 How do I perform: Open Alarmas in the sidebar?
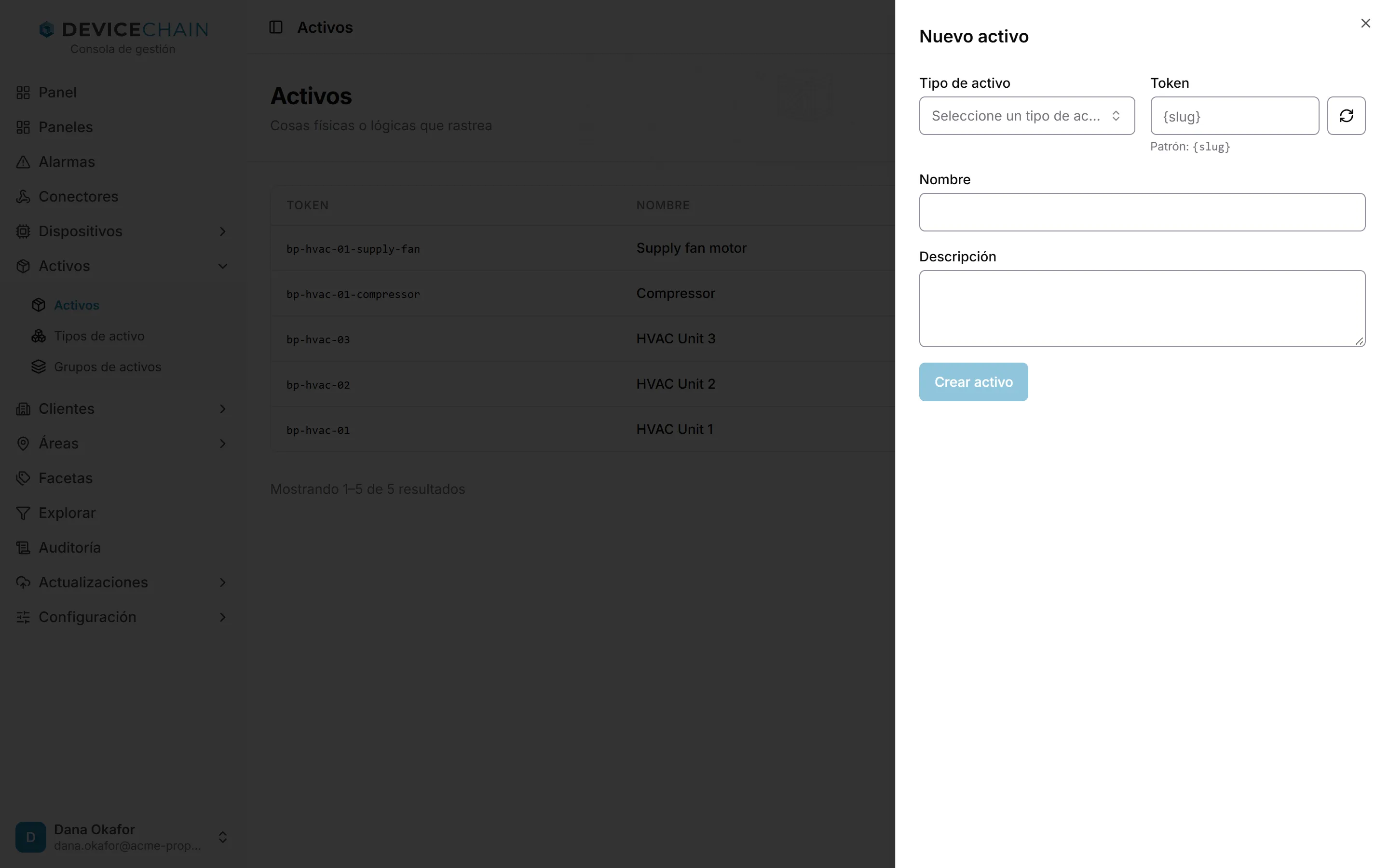122,162
